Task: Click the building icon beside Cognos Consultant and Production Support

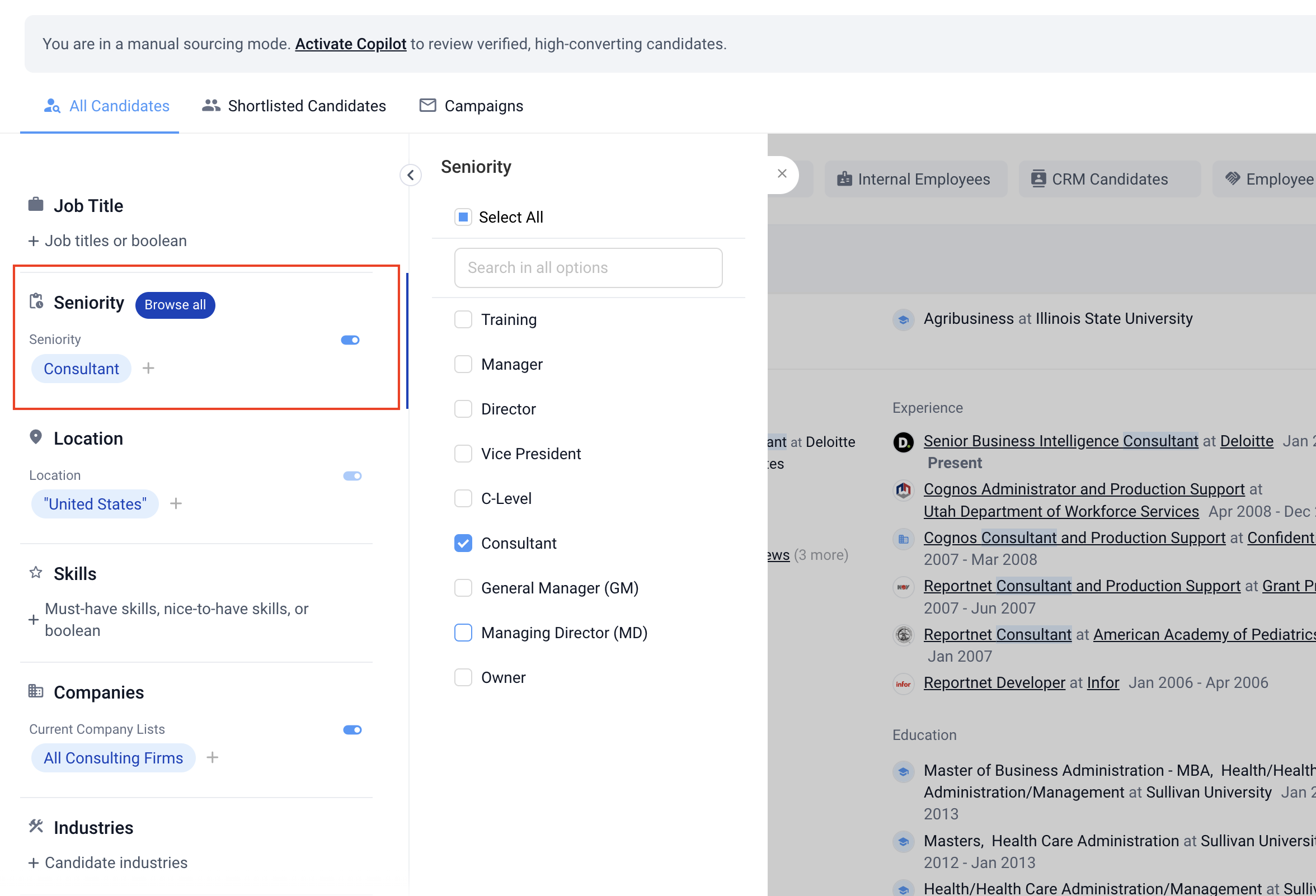Action: tap(903, 539)
